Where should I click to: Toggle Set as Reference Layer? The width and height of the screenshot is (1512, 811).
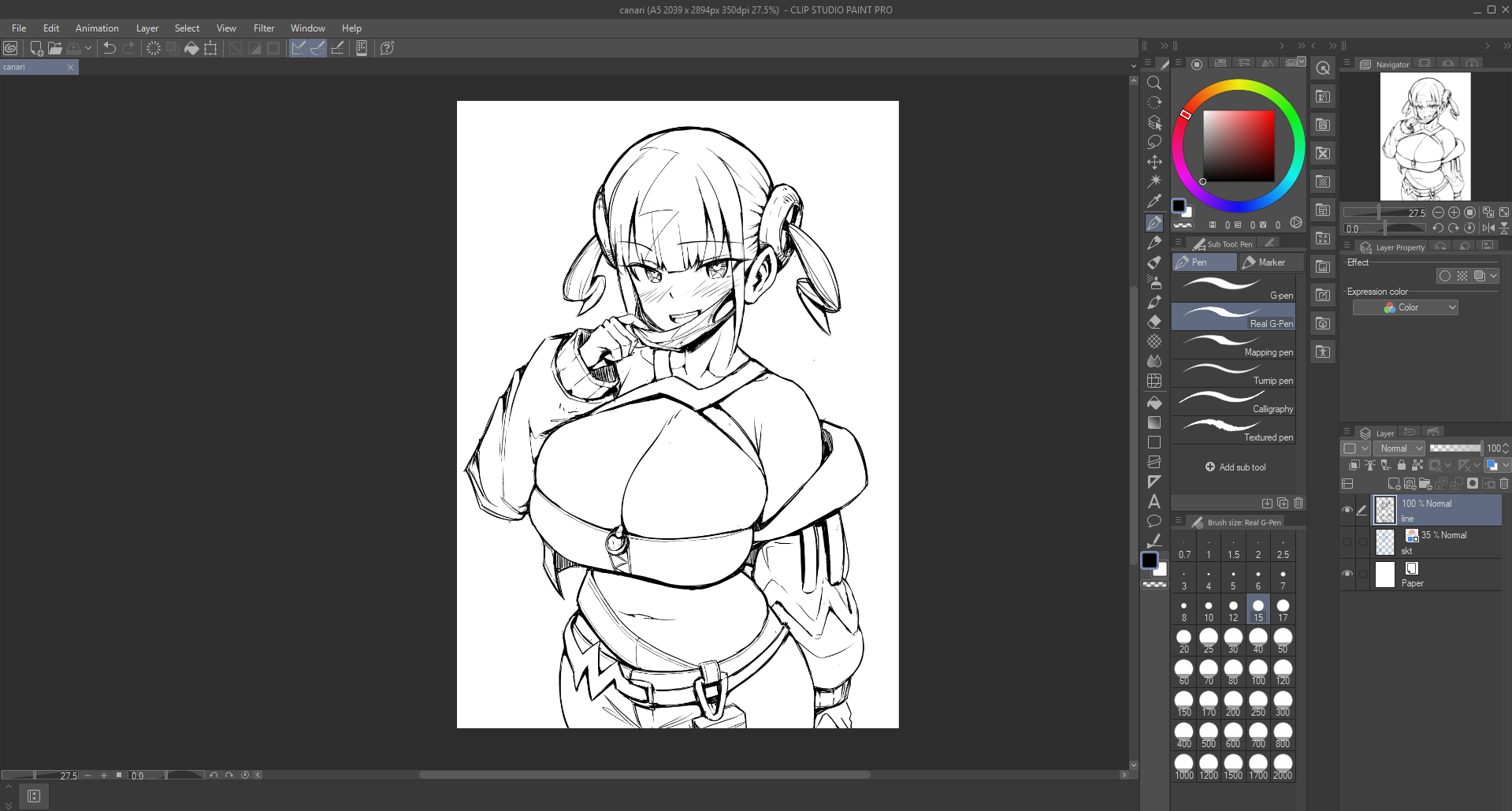coord(1370,465)
